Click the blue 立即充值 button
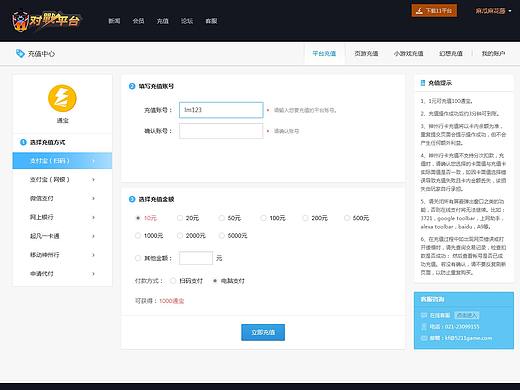Image resolution: width=520 pixels, height=390 pixels. pos(263,332)
